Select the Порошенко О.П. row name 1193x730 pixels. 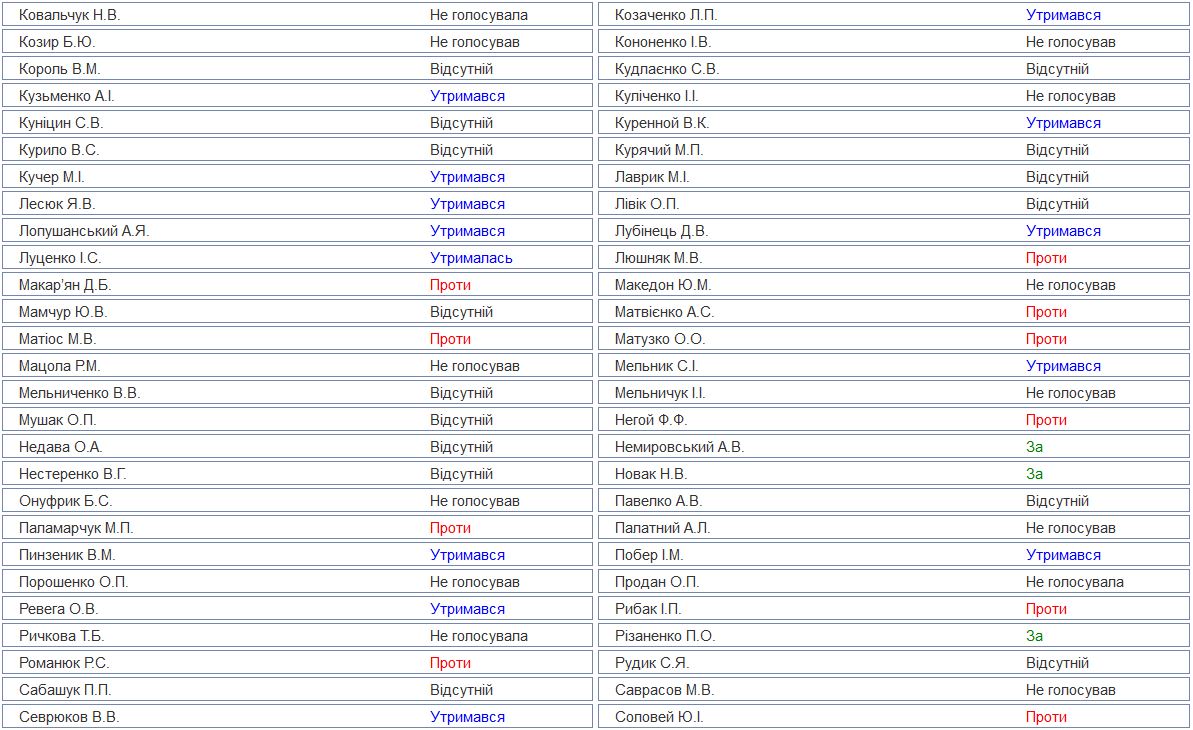(73, 582)
